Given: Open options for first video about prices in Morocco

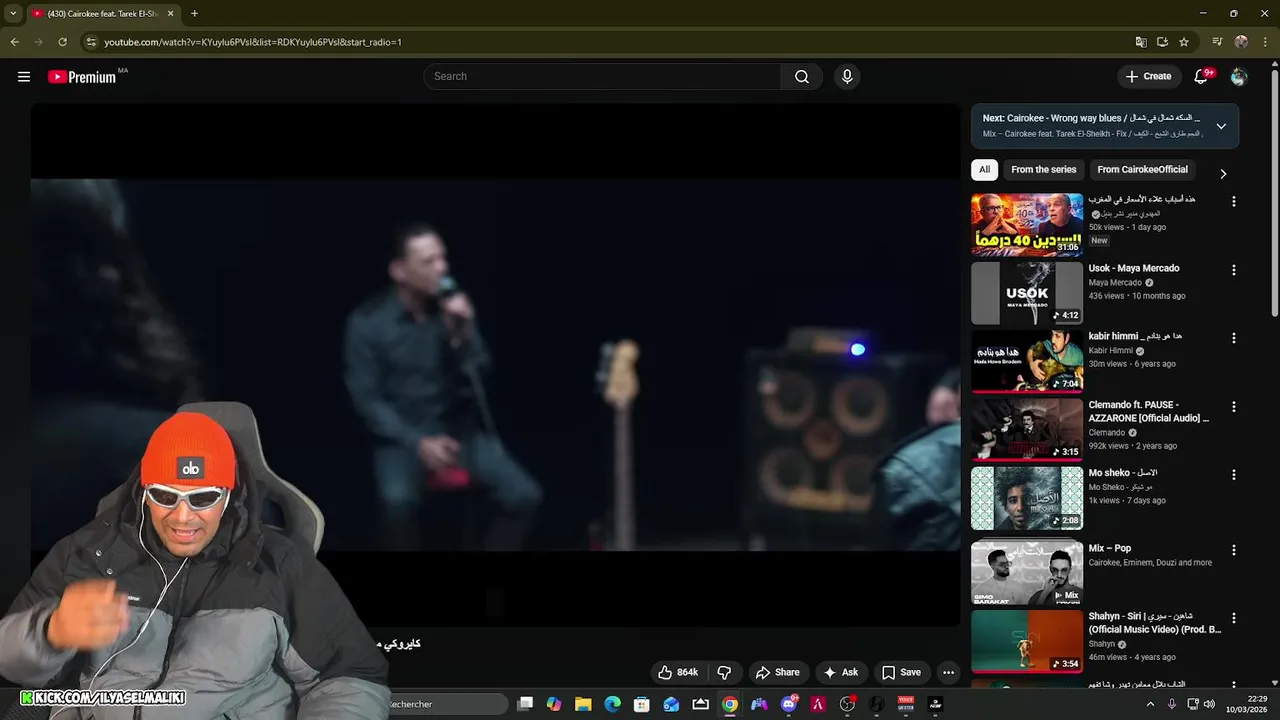Looking at the screenshot, I should coord(1233,201).
